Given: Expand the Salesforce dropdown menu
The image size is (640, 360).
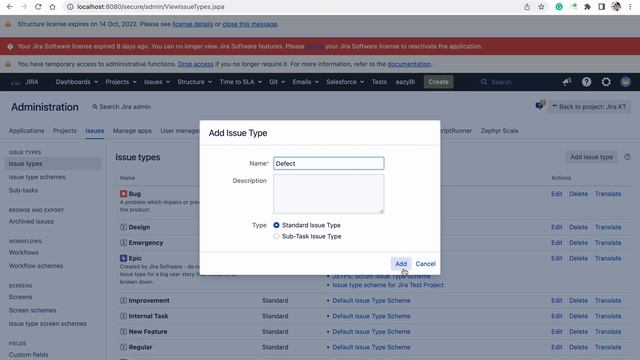Looking at the screenshot, I should [x=345, y=82].
